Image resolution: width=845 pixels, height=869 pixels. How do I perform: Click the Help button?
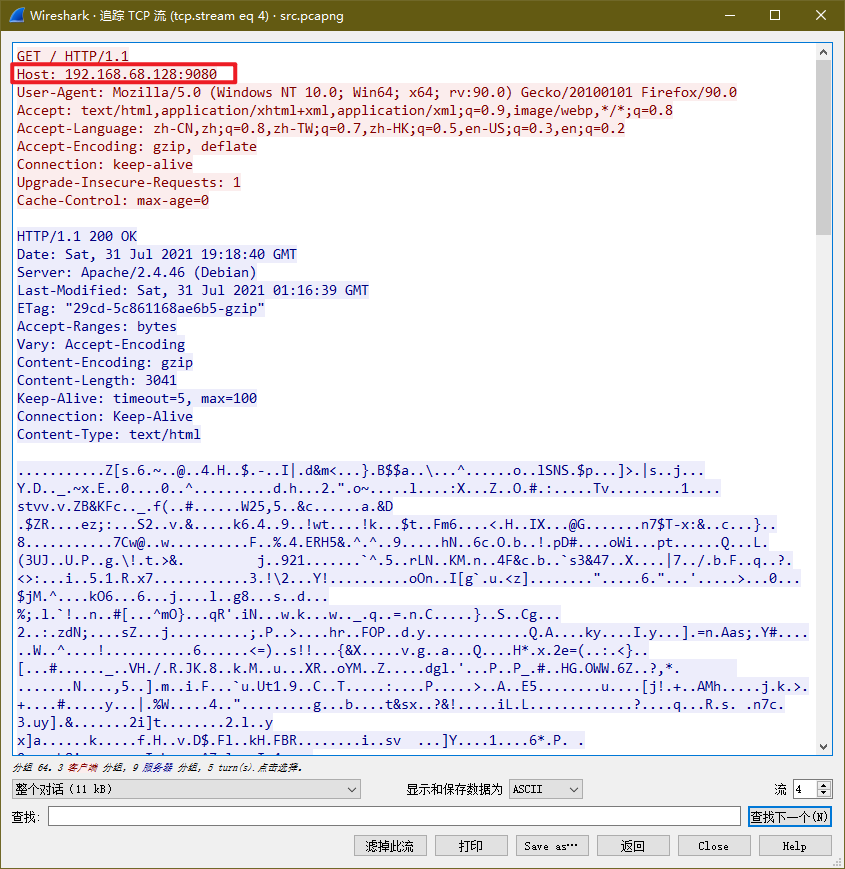795,846
